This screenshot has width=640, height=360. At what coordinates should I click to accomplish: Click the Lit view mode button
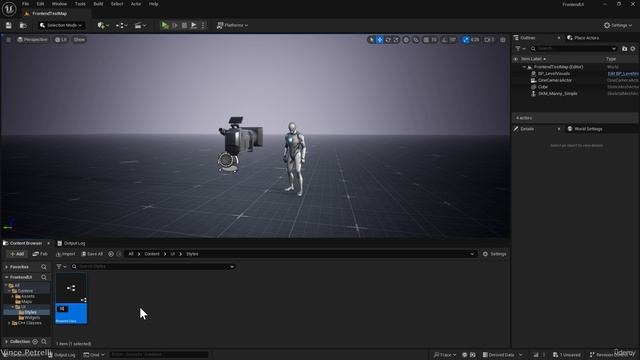[61, 40]
